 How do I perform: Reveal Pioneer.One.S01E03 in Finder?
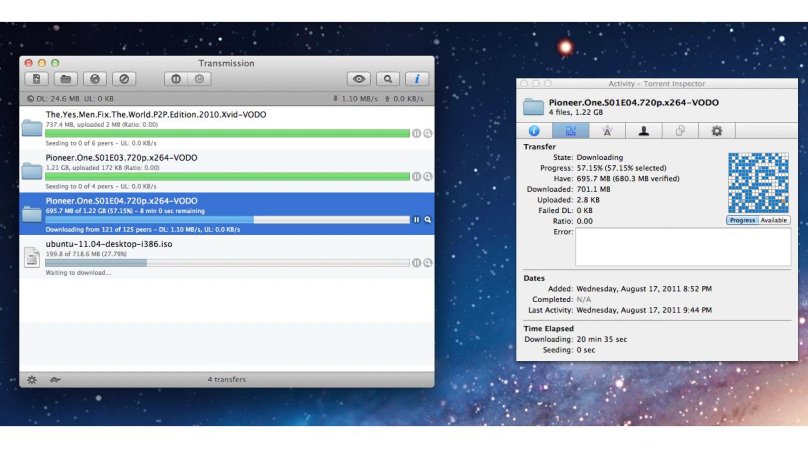(428, 177)
